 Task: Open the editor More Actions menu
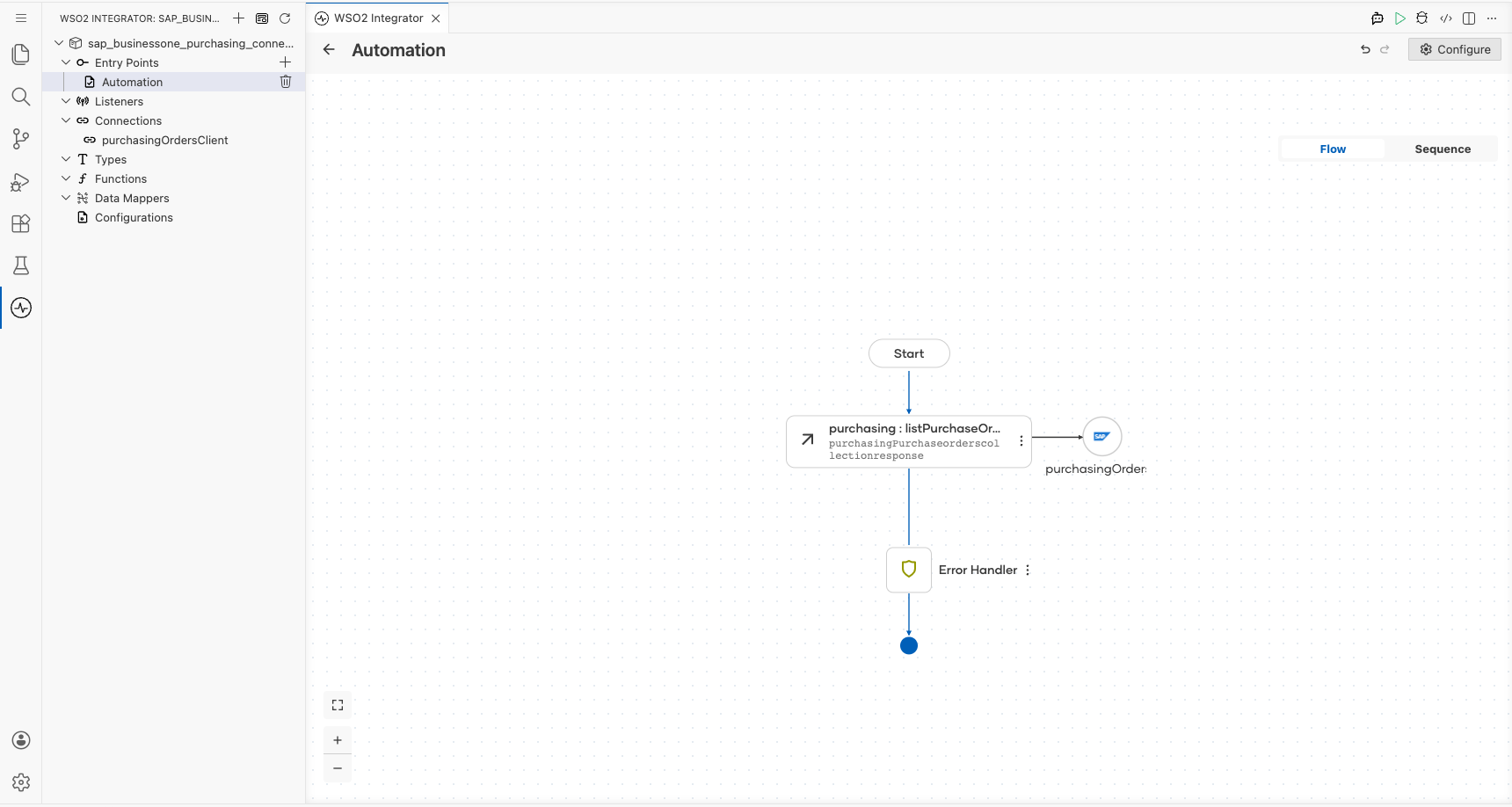(x=1492, y=18)
